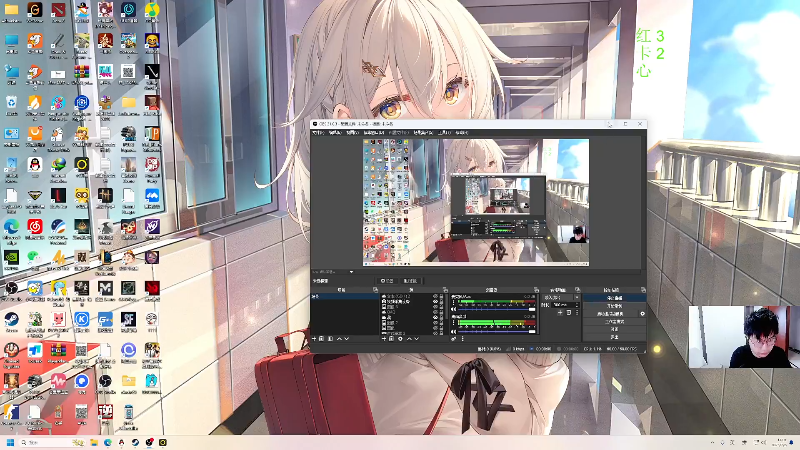
Task: Select the NVIDIA desktop shortcut
Action: pyautogui.click(x=11, y=261)
